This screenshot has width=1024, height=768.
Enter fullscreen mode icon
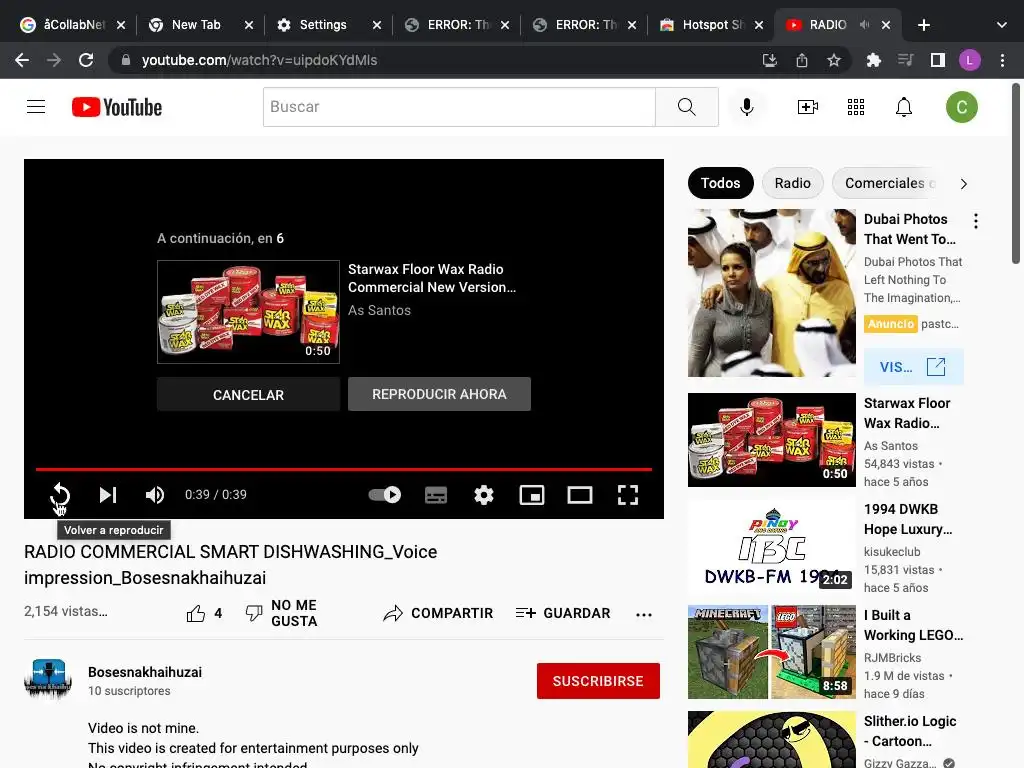click(x=628, y=495)
